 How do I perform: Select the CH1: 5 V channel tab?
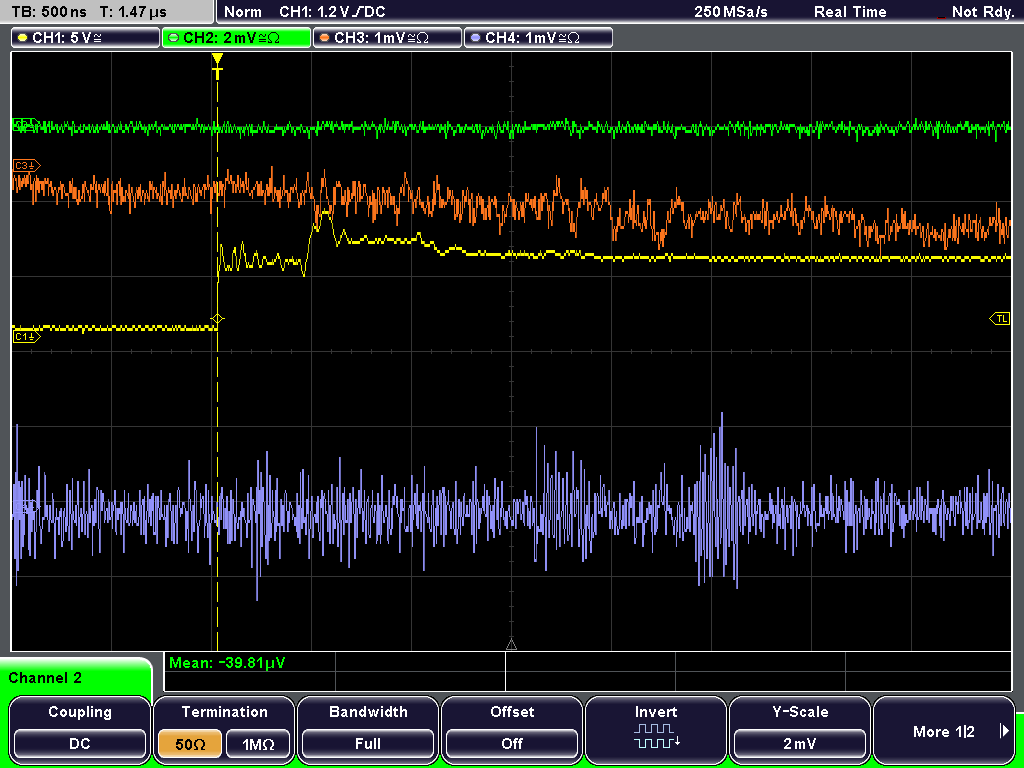(x=86, y=38)
